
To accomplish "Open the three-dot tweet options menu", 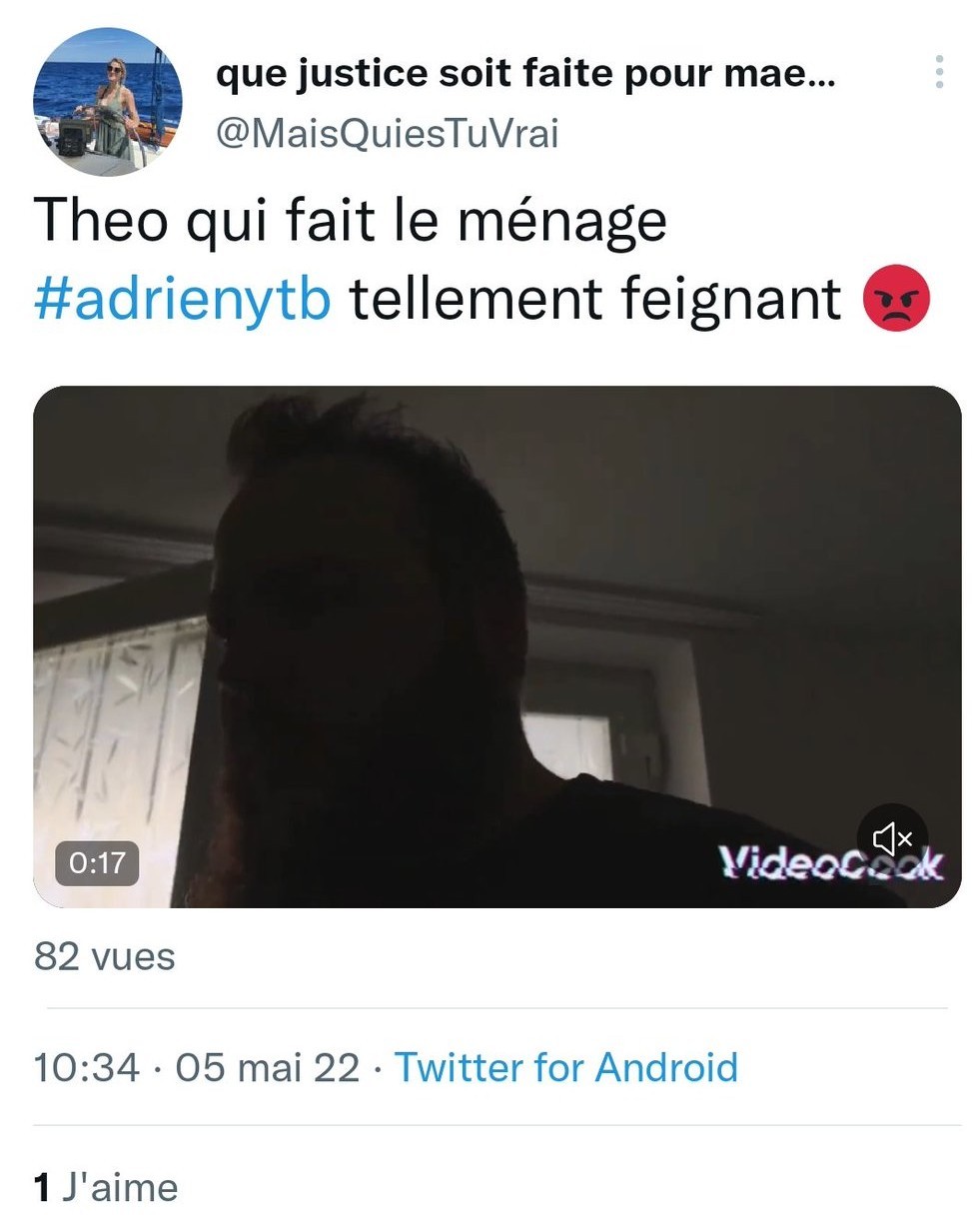I will pos(939,72).
